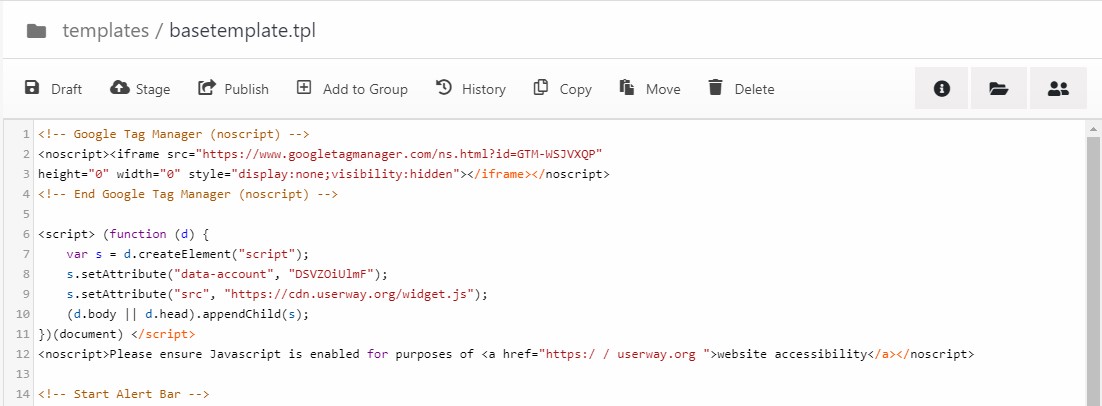Click the "data-account" string
This screenshot has width=1102, height=406.
click(223, 274)
